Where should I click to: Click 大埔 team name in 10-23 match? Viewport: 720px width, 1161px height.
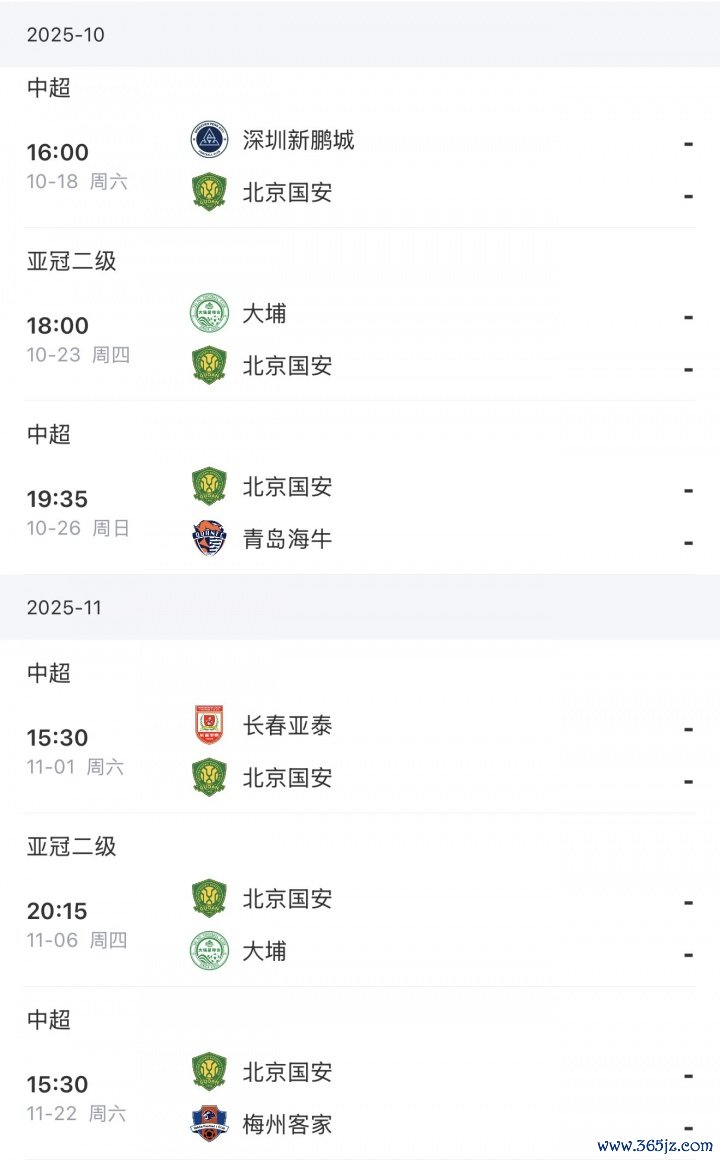pos(265,314)
